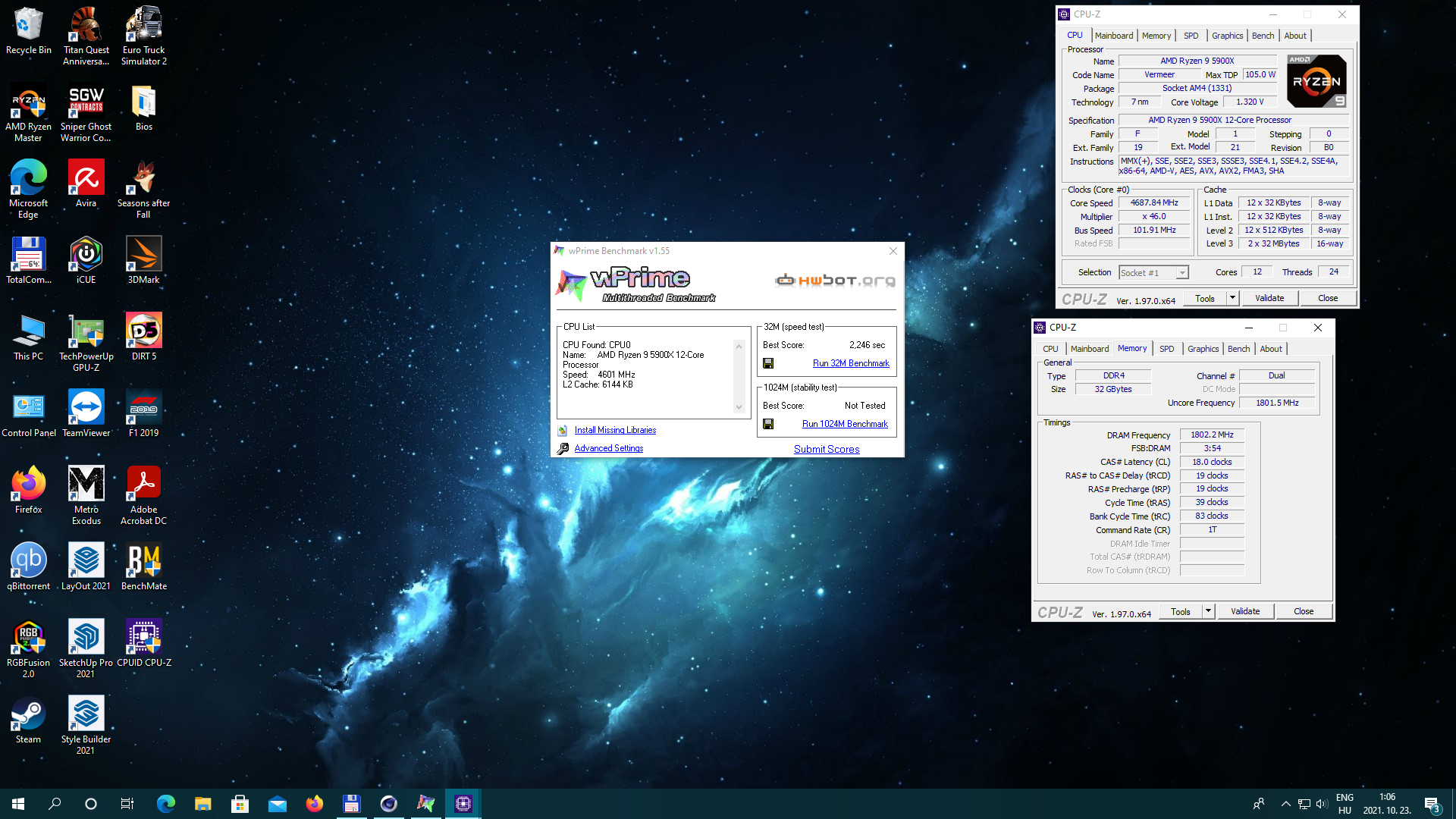Select the Avira desktop icon

click(86, 184)
